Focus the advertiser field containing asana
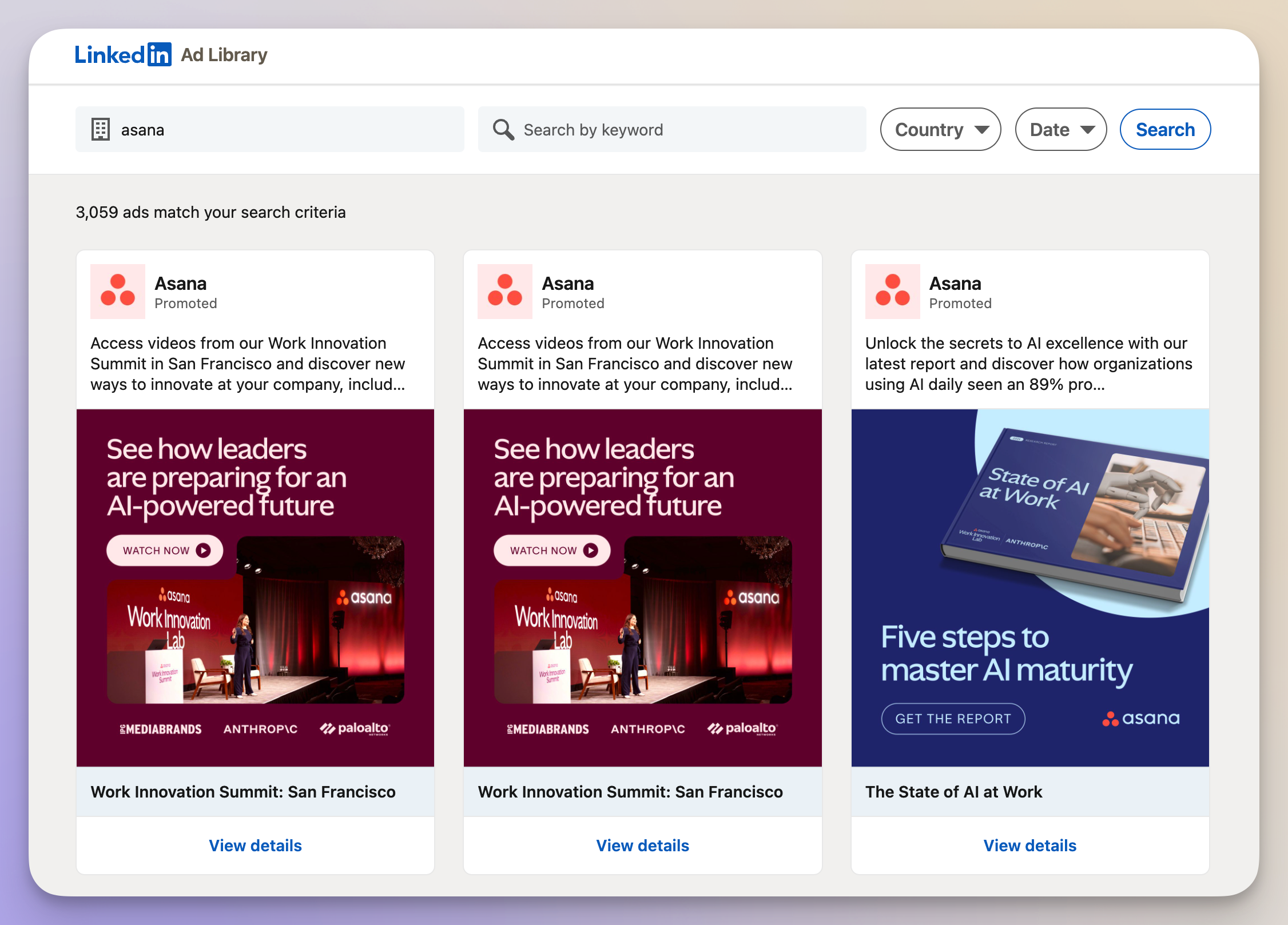1288x925 pixels. click(x=270, y=130)
